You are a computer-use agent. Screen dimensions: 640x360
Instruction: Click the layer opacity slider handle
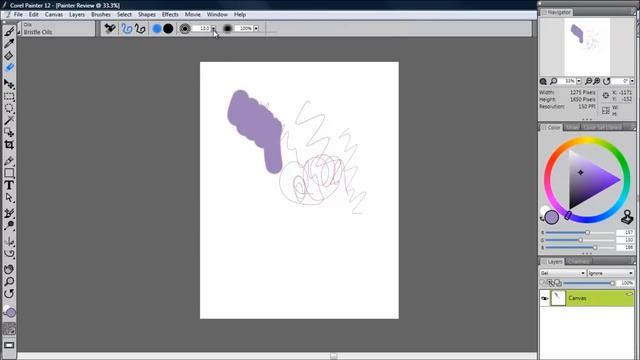(x=612, y=283)
